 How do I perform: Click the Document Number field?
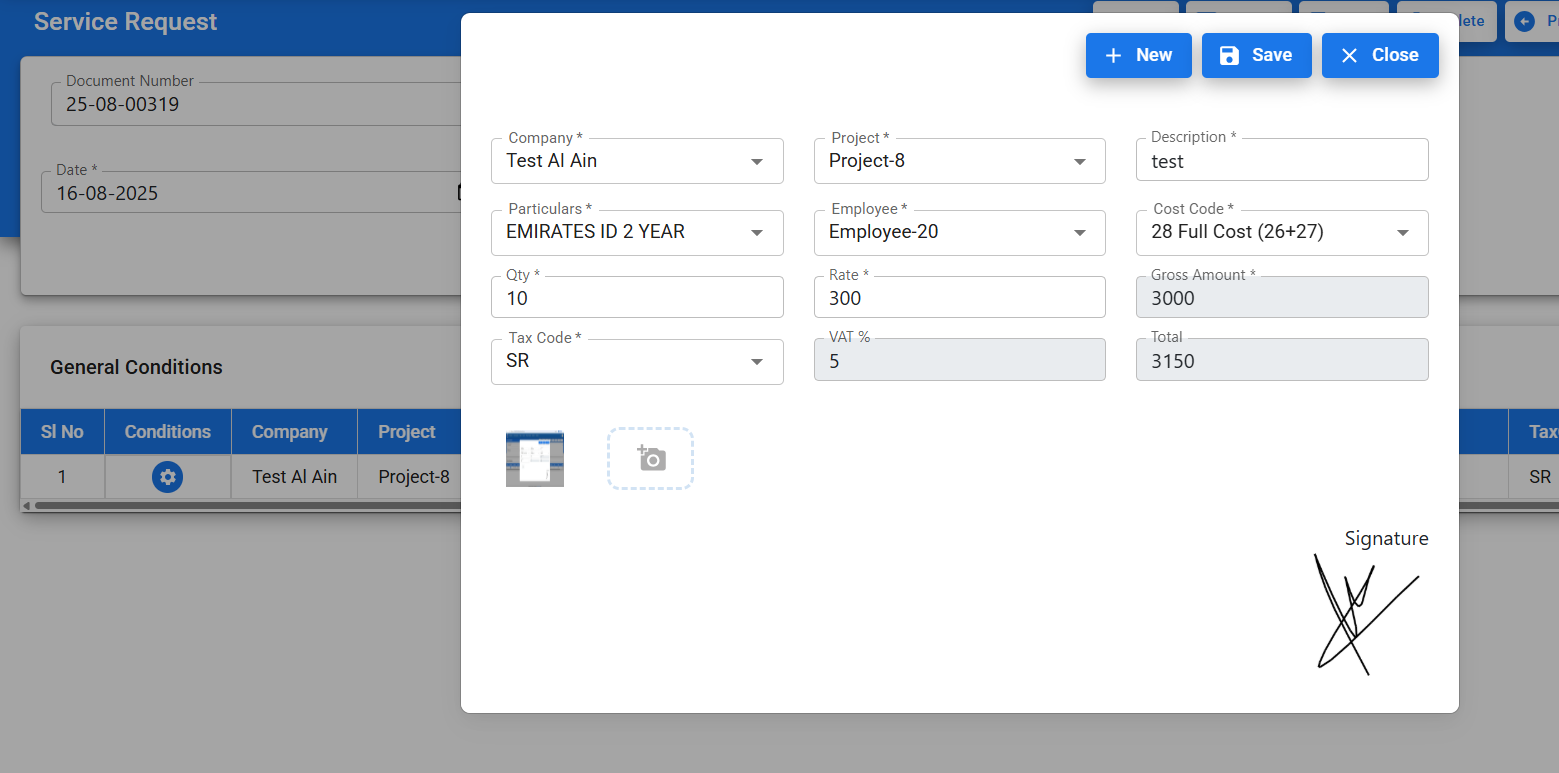[x=250, y=104]
